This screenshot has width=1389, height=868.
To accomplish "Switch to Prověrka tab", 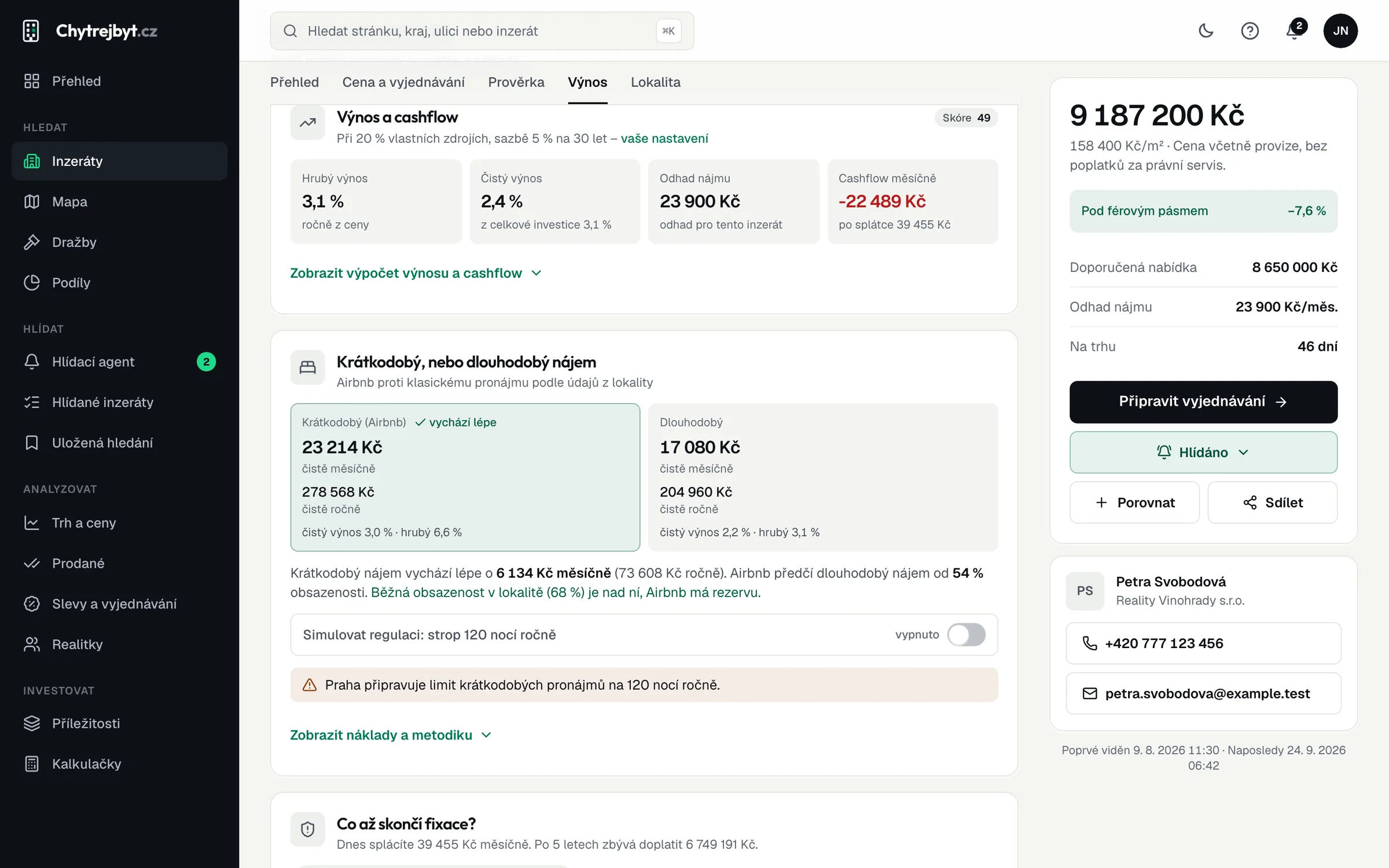I will (516, 82).
